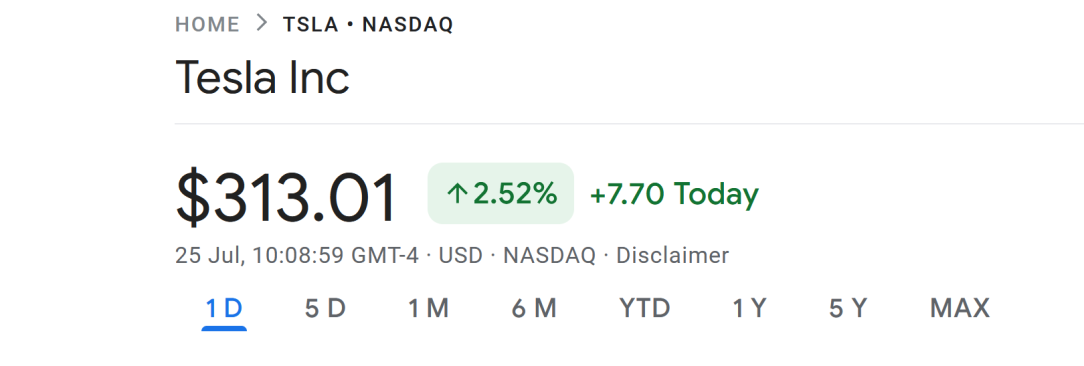Click the TSLA • NASDAQ breadcrumb
The height and width of the screenshot is (366, 1084).
[368, 25]
